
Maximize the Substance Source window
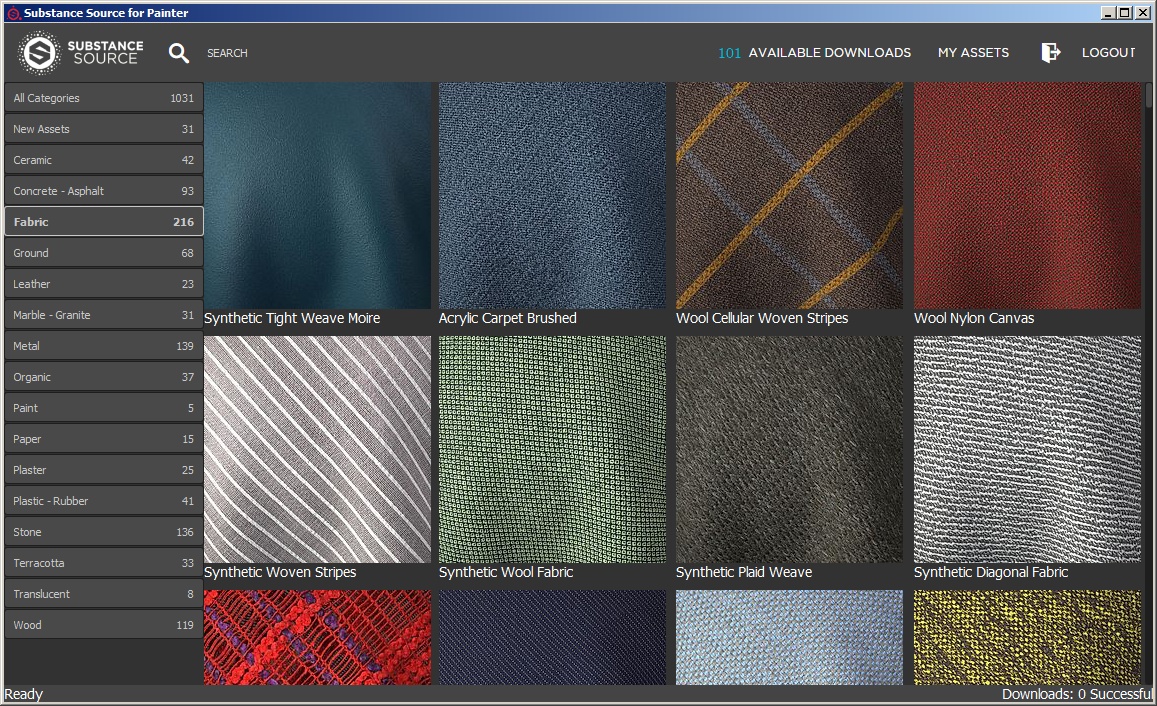tap(1125, 13)
